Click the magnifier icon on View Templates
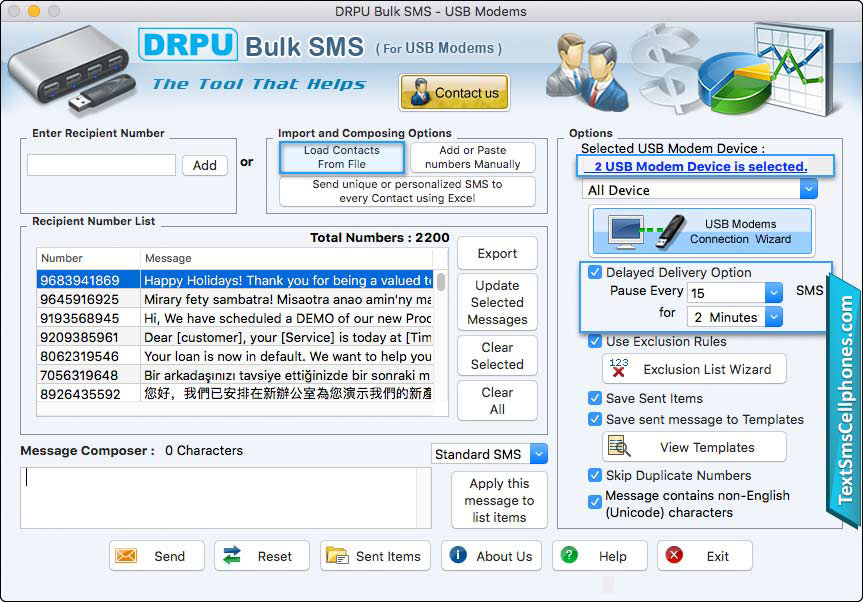Screen dimensions: 863x602 pyautogui.click(x=619, y=446)
